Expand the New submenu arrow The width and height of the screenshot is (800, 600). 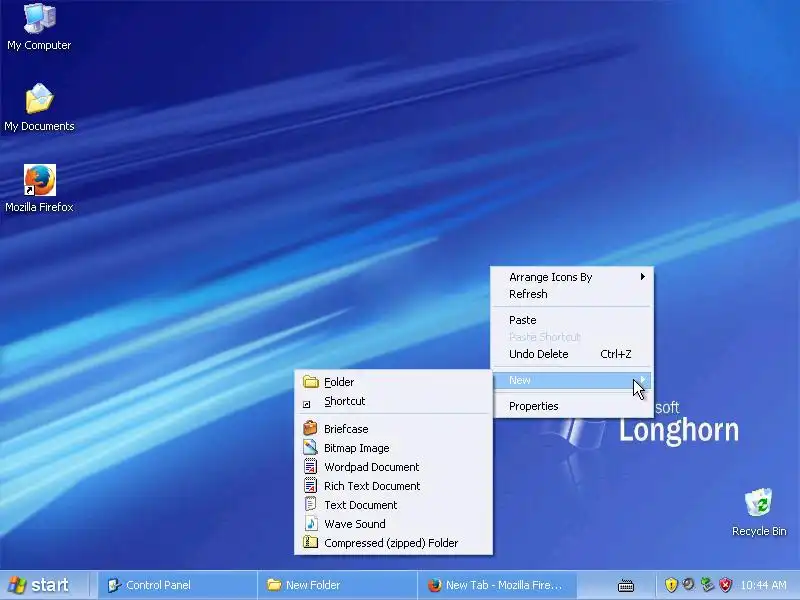coord(643,380)
